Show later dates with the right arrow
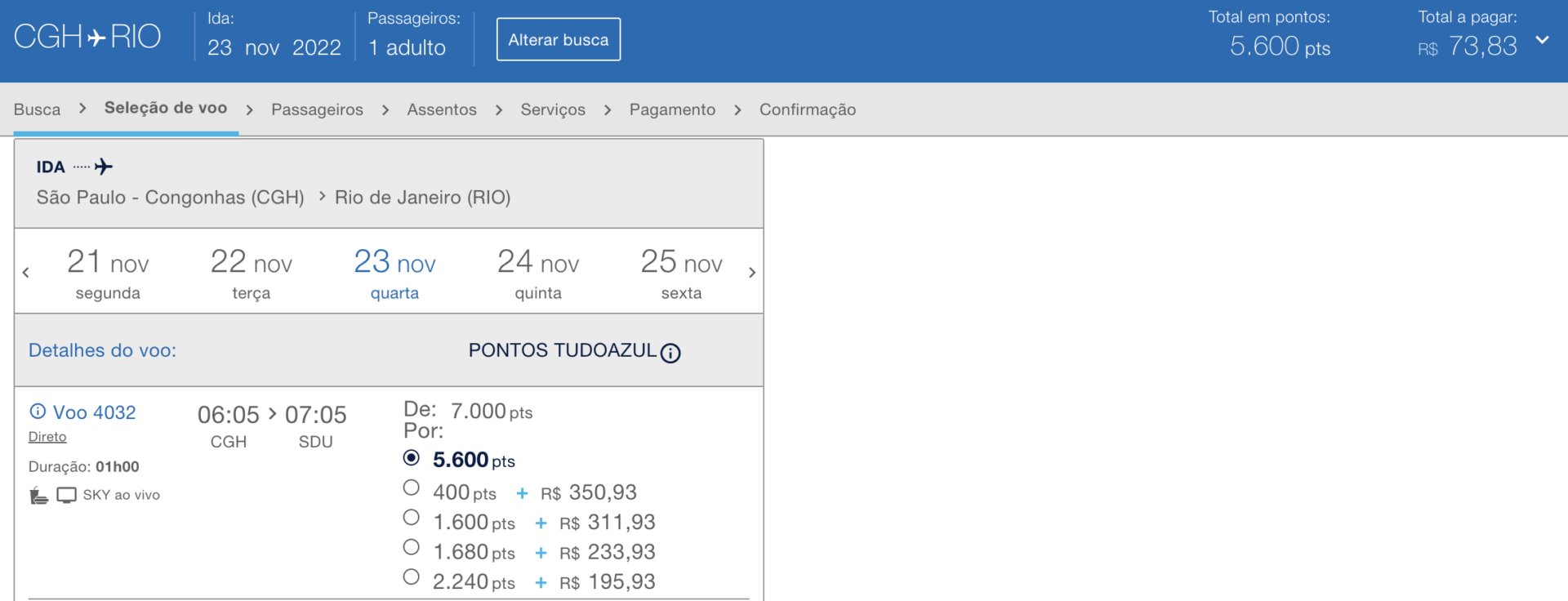This screenshot has height=601, width=1568. 751,273
